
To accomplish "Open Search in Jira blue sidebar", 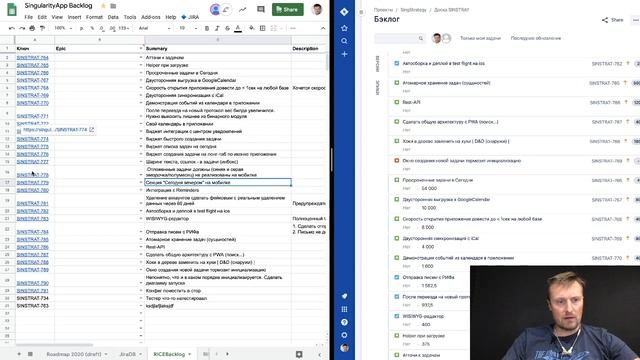I will 344,41.
